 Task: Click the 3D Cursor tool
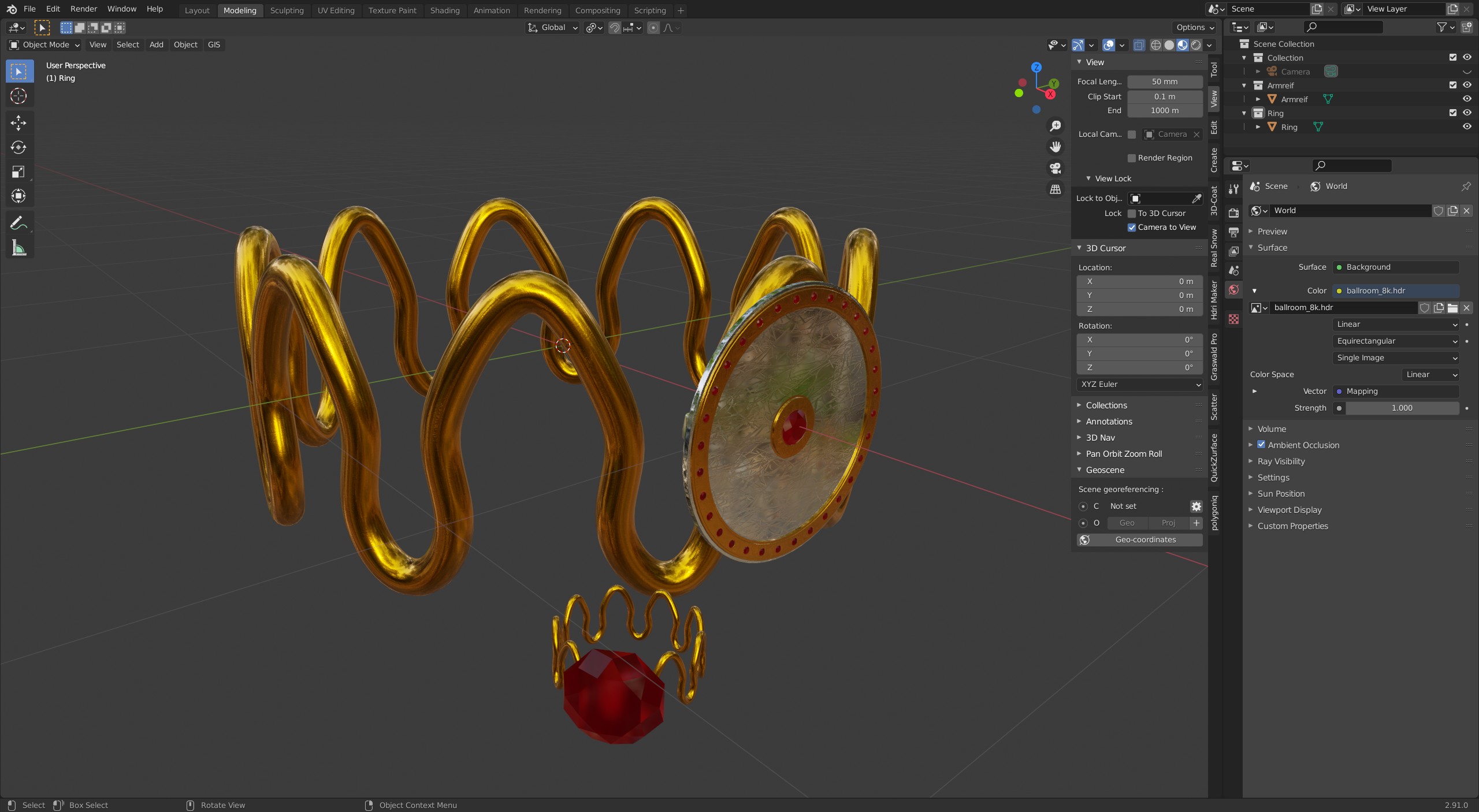point(18,96)
